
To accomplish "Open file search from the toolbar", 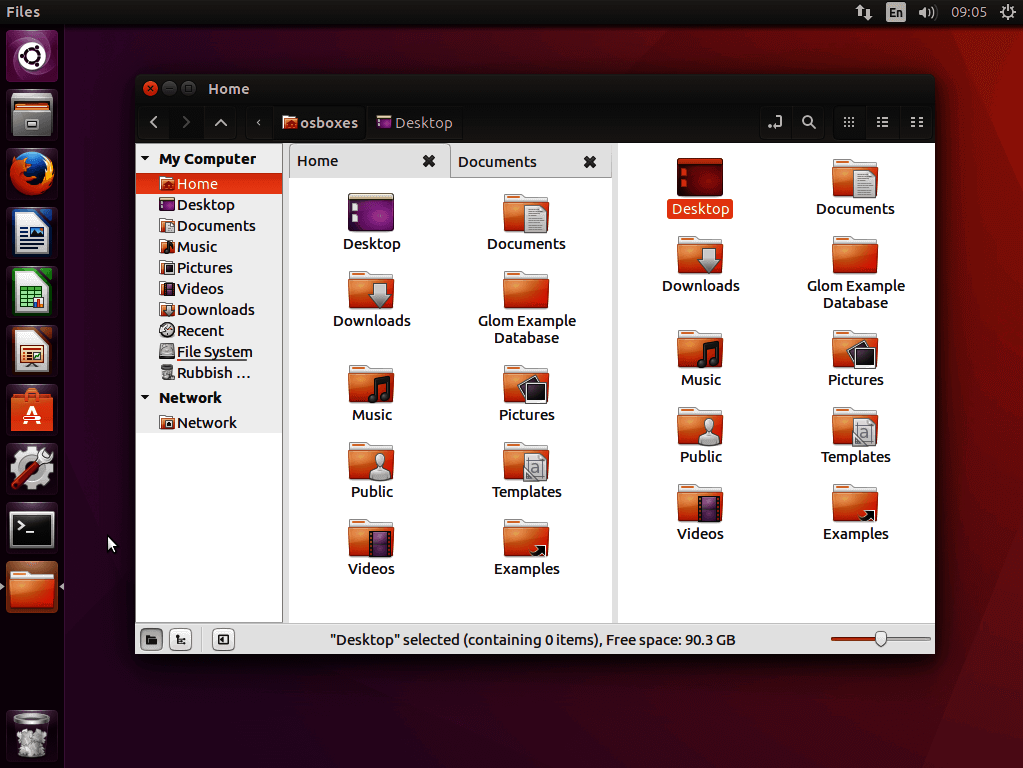I will (x=809, y=122).
